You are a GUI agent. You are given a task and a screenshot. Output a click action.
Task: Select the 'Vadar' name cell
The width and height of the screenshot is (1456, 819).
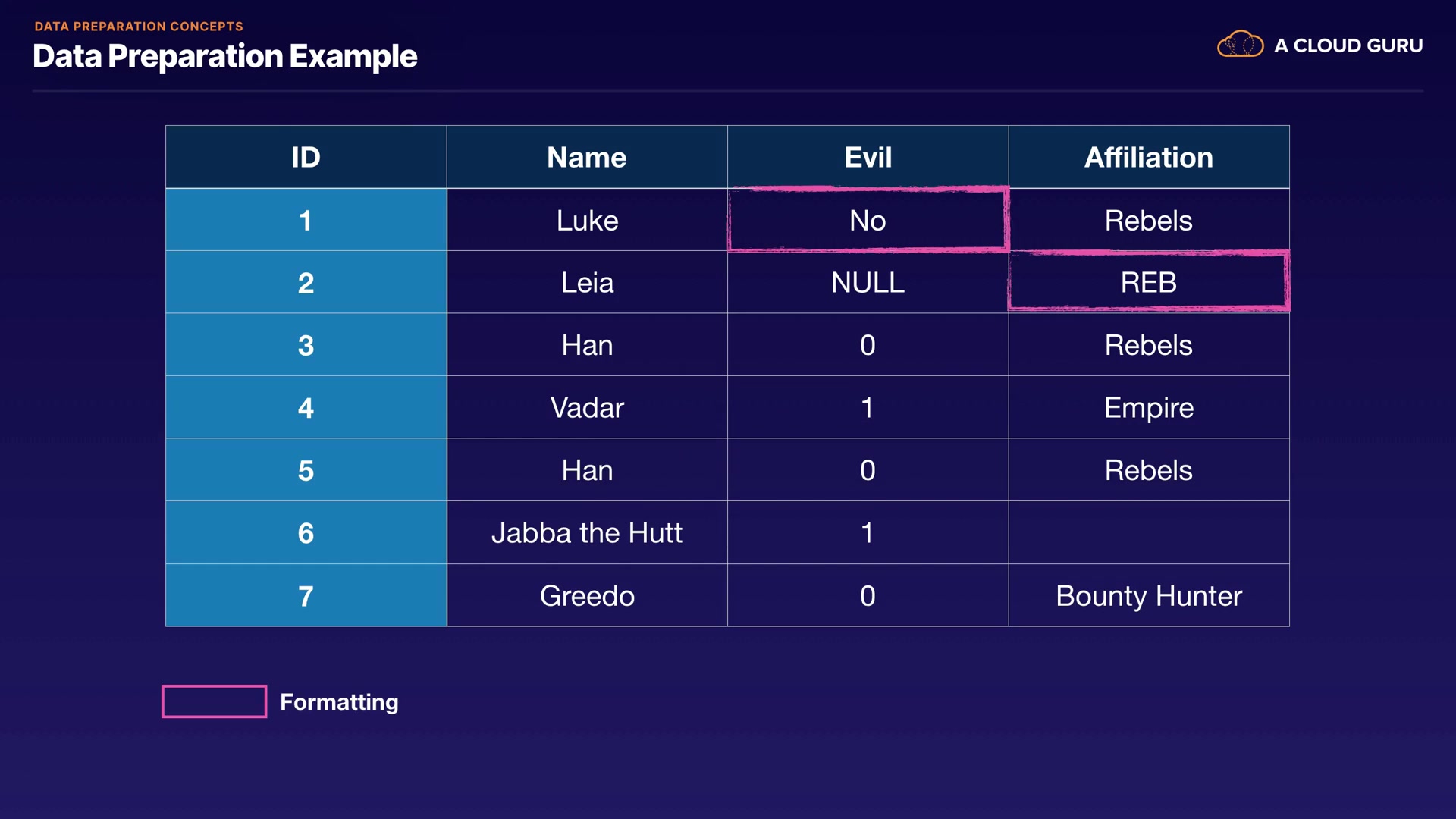(586, 407)
